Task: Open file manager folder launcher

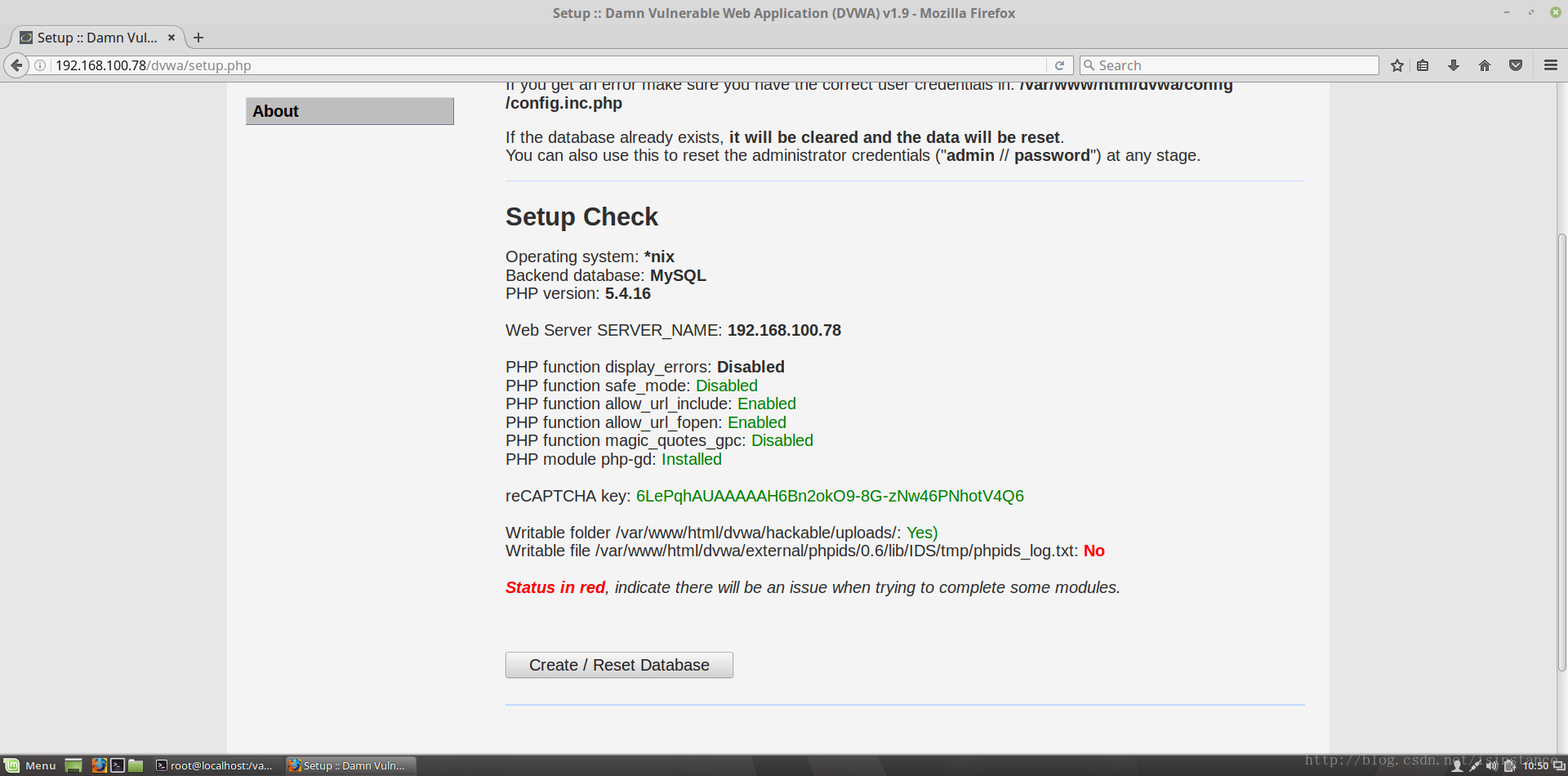Action: pos(136,765)
